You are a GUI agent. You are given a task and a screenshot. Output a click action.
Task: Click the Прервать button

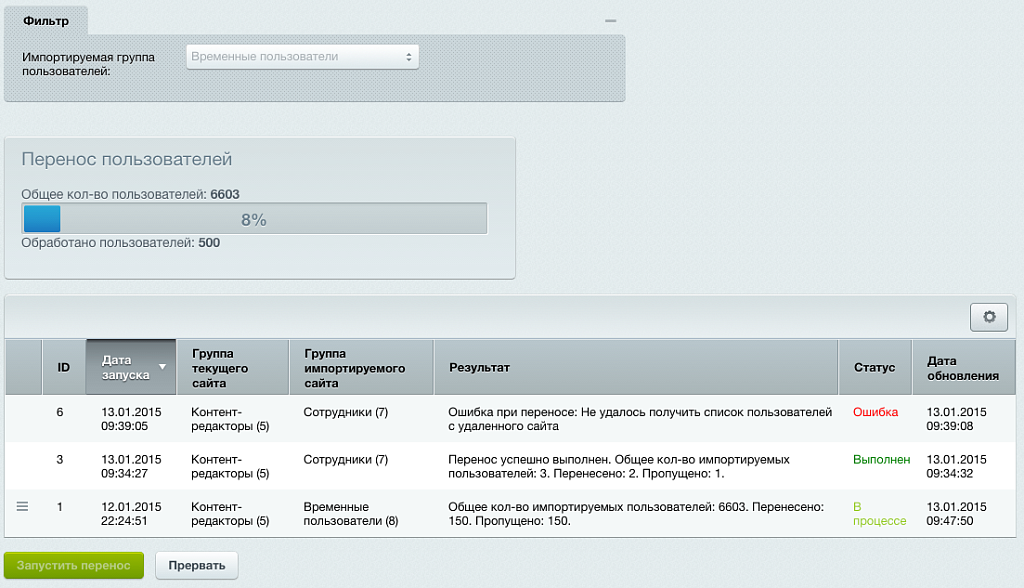pyautogui.click(x=196, y=566)
